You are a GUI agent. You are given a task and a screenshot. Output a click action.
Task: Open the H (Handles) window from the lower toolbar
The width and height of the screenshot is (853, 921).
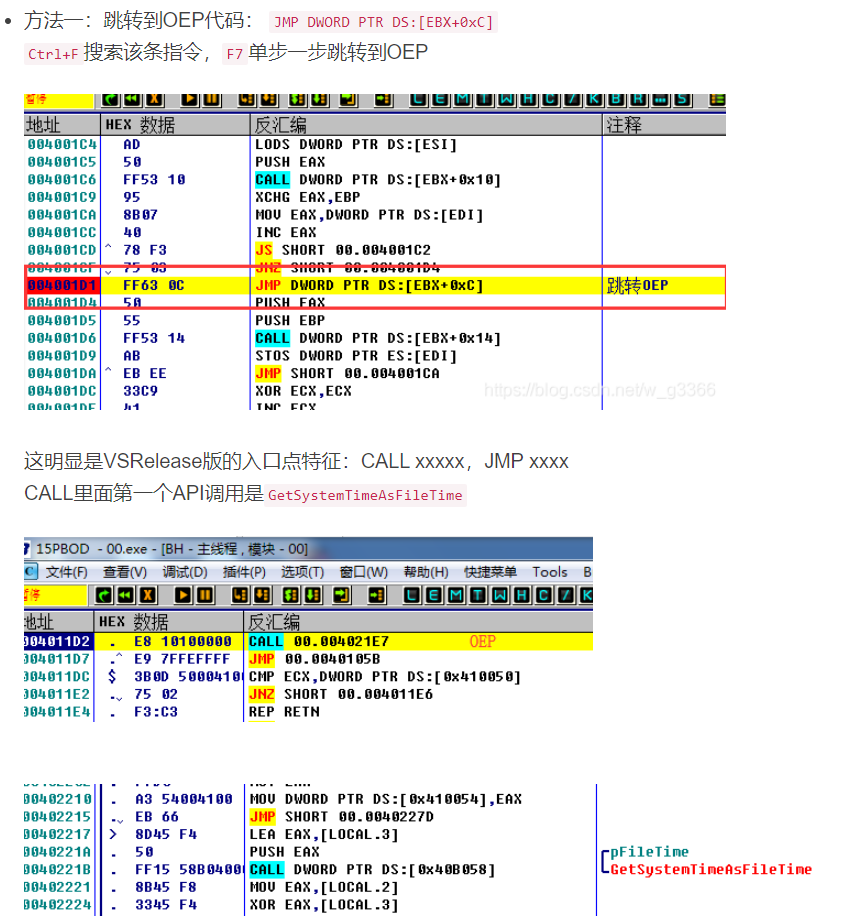coord(522,596)
